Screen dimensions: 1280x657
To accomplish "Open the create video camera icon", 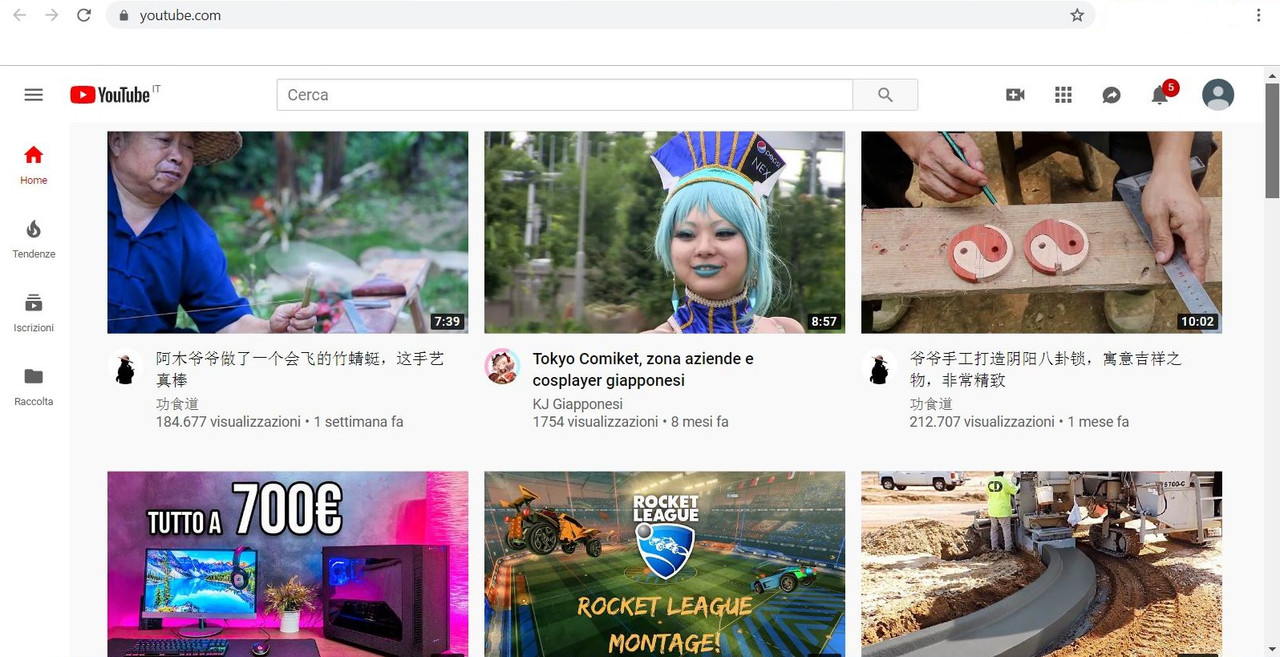I will [x=1015, y=95].
